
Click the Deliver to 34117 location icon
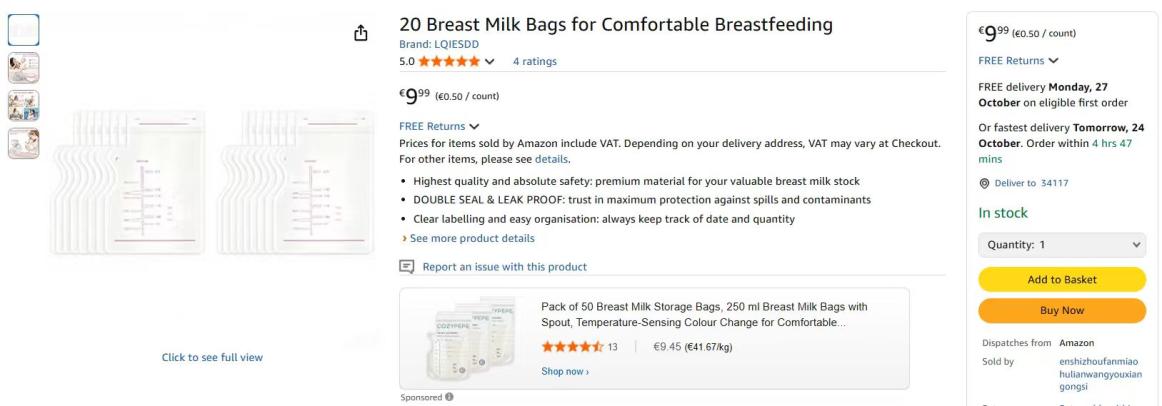tap(983, 183)
